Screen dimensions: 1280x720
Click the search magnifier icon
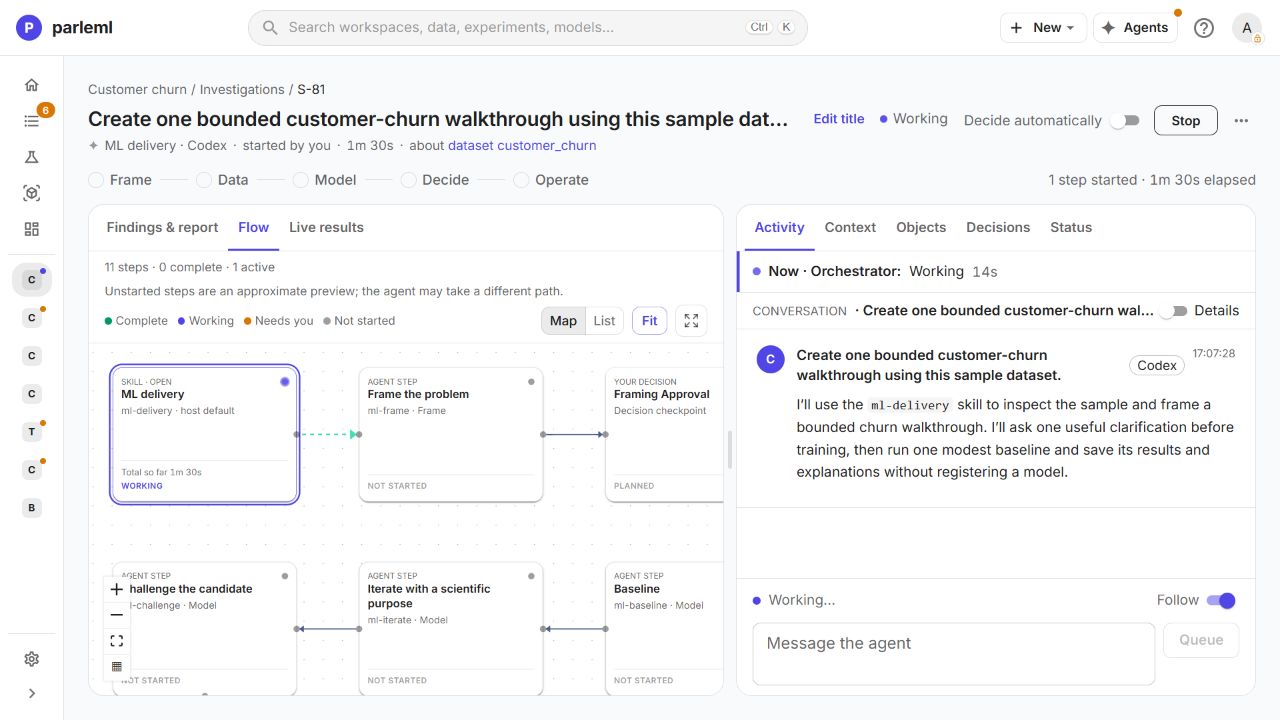[270, 28]
